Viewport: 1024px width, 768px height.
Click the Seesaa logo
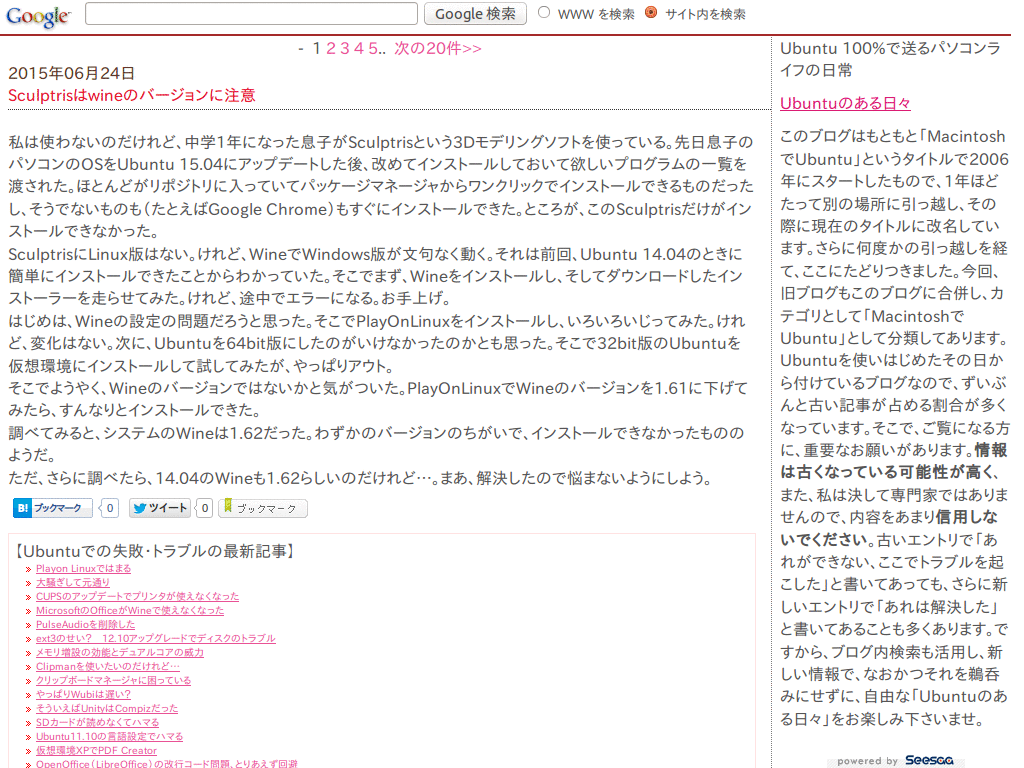pos(929,760)
